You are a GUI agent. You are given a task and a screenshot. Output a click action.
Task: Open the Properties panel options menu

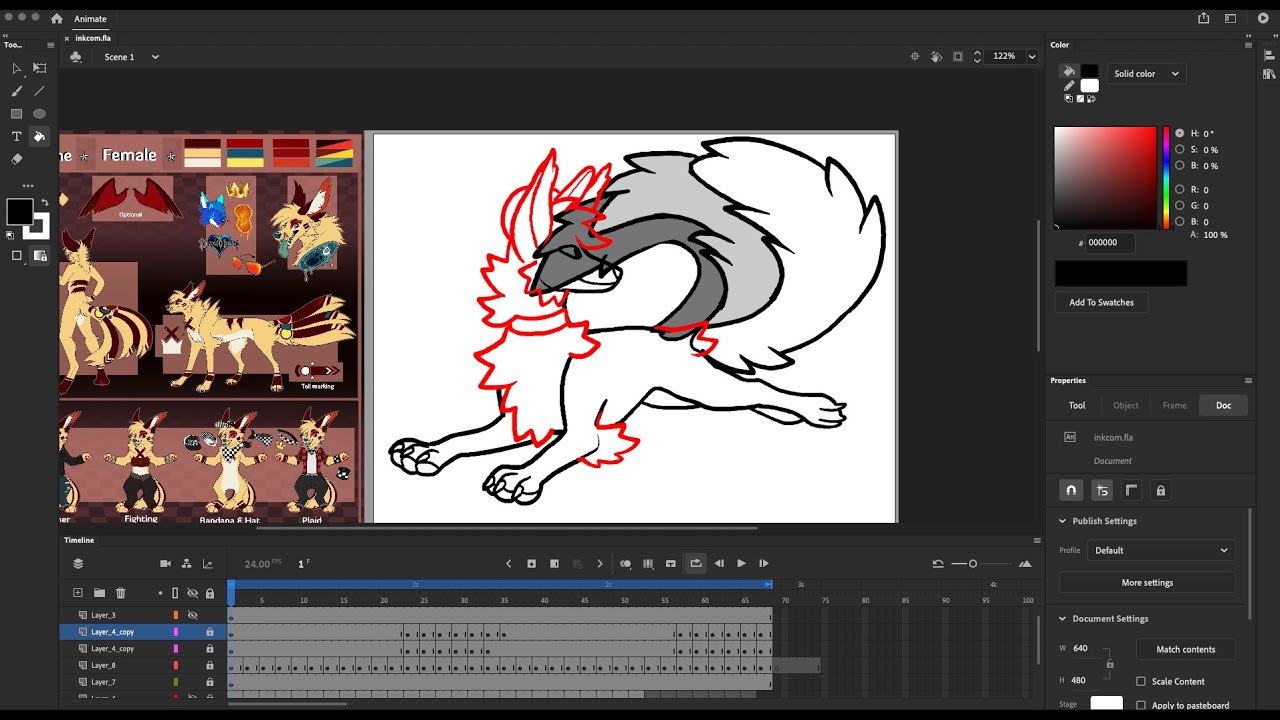click(1248, 381)
